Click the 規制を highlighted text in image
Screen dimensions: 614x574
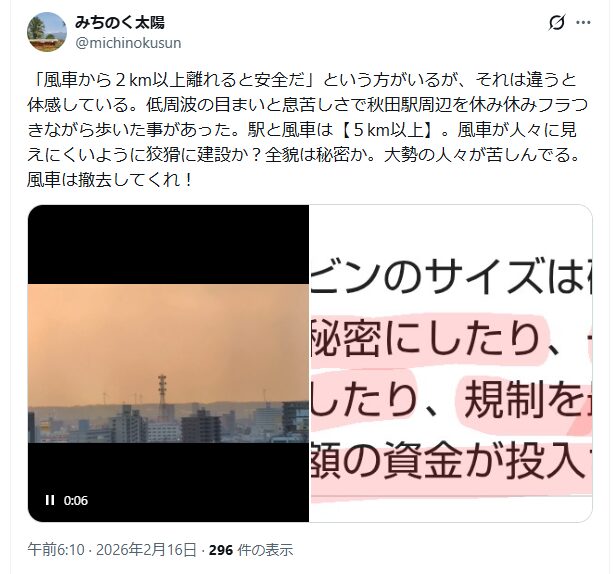click(527, 399)
